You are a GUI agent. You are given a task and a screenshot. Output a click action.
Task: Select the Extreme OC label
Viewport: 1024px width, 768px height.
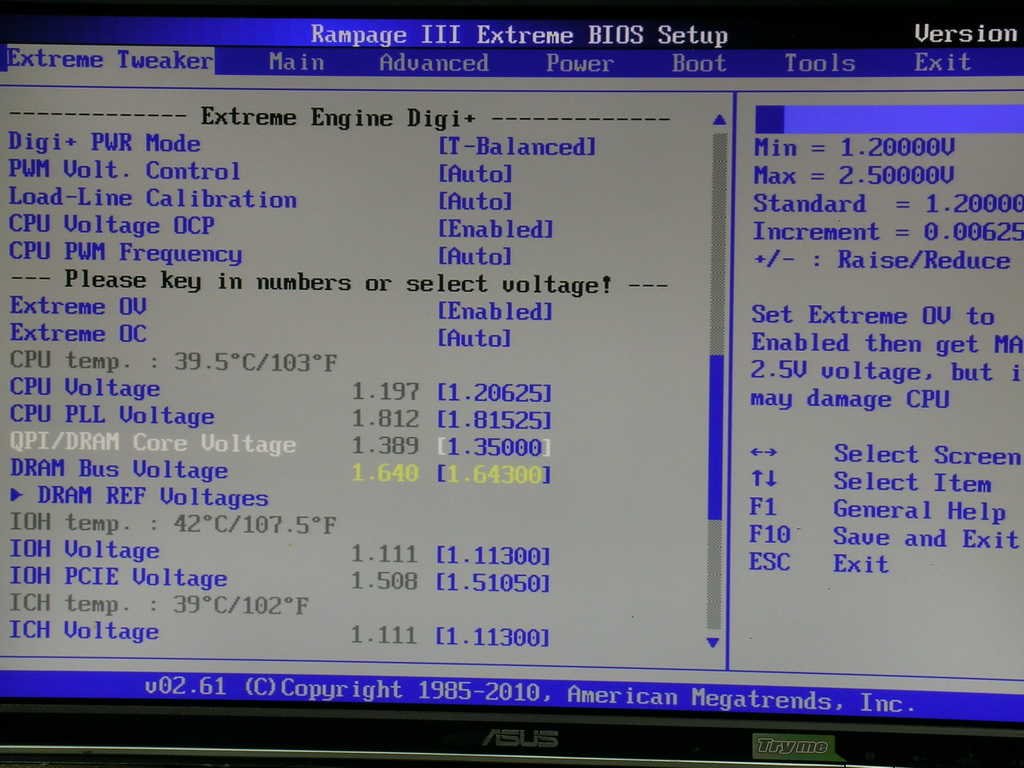78,333
